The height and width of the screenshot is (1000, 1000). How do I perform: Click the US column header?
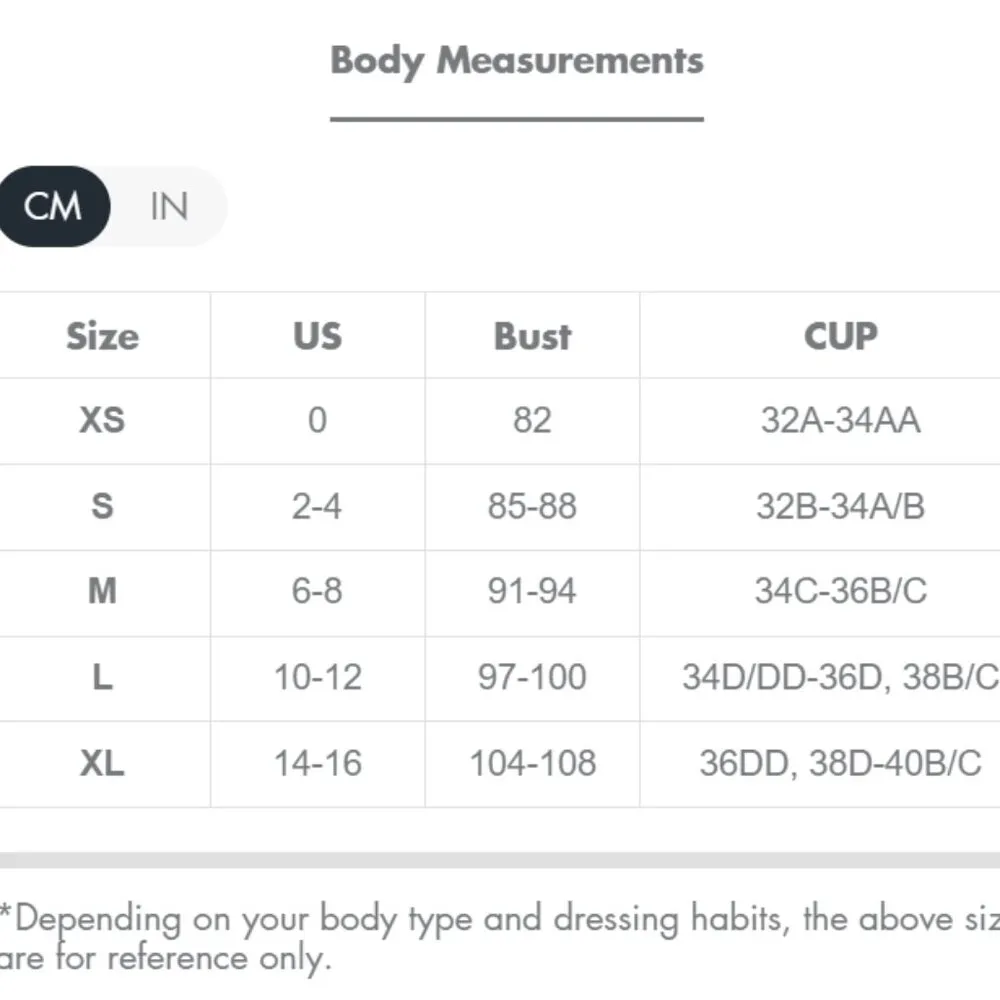[317, 336]
